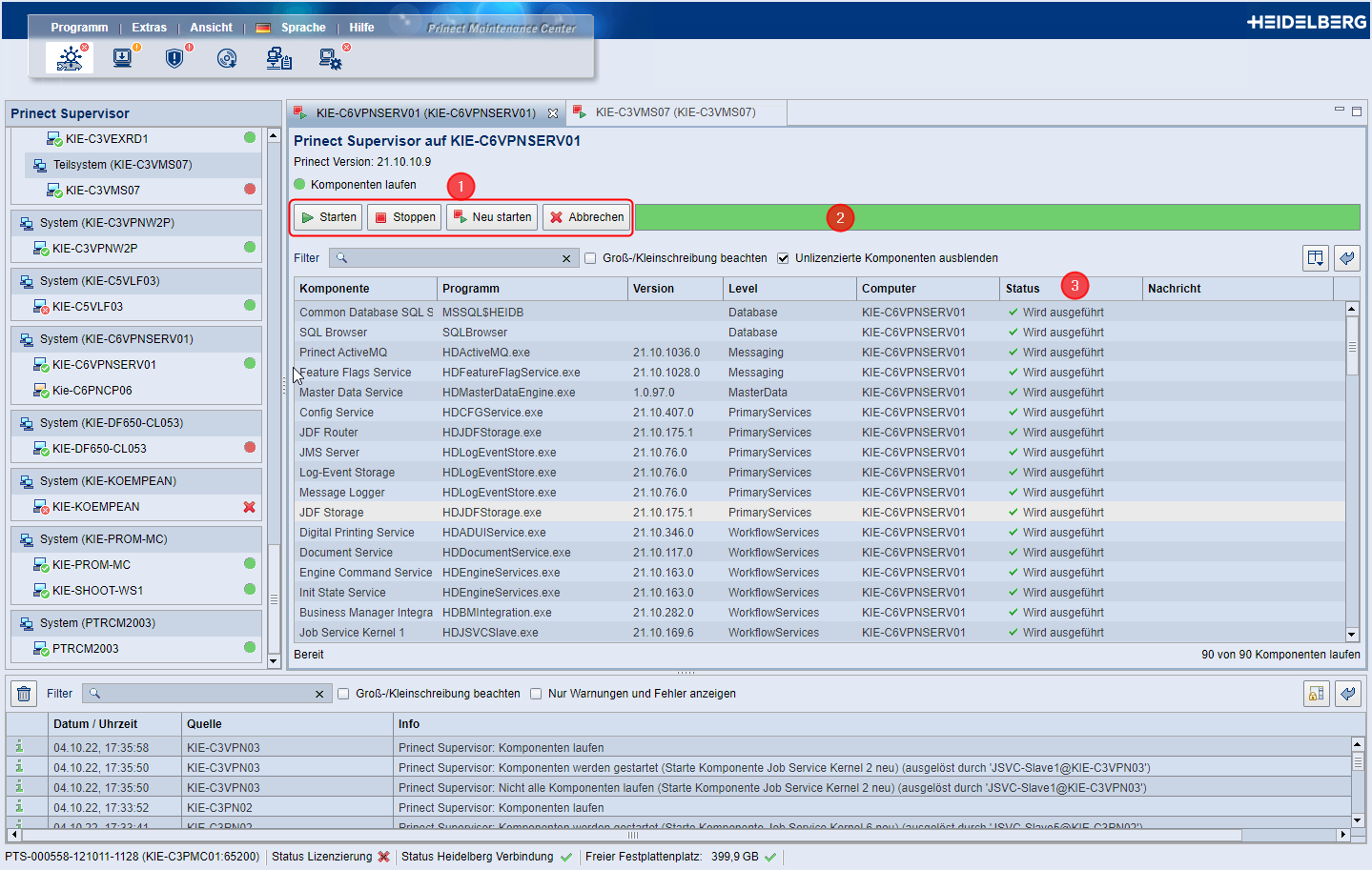
Task: Click the Heidelberg Verbindung green check icon
Action: [x=566, y=857]
